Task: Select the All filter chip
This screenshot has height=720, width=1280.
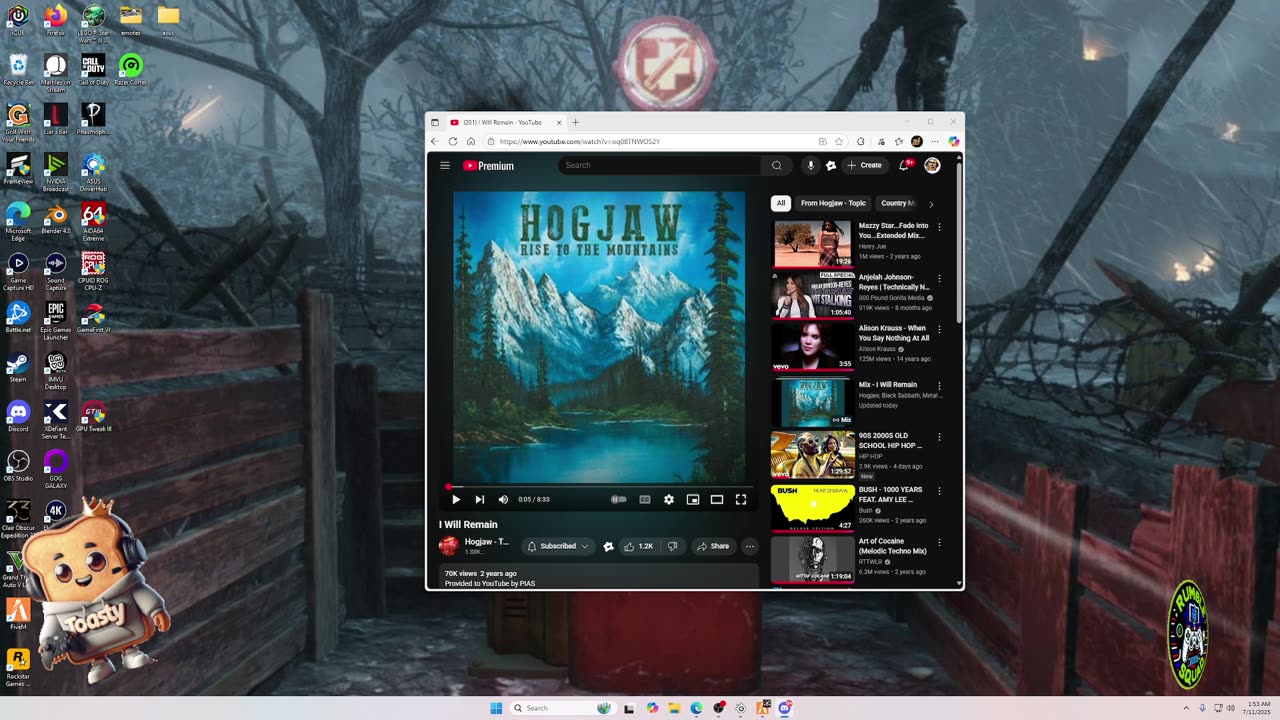Action: point(781,203)
